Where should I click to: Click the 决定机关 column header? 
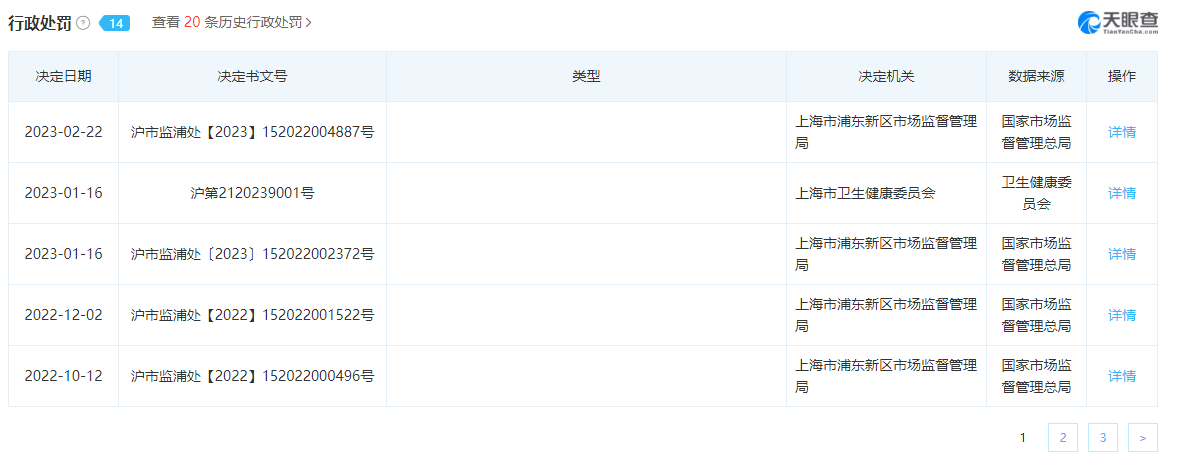coord(886,77)
